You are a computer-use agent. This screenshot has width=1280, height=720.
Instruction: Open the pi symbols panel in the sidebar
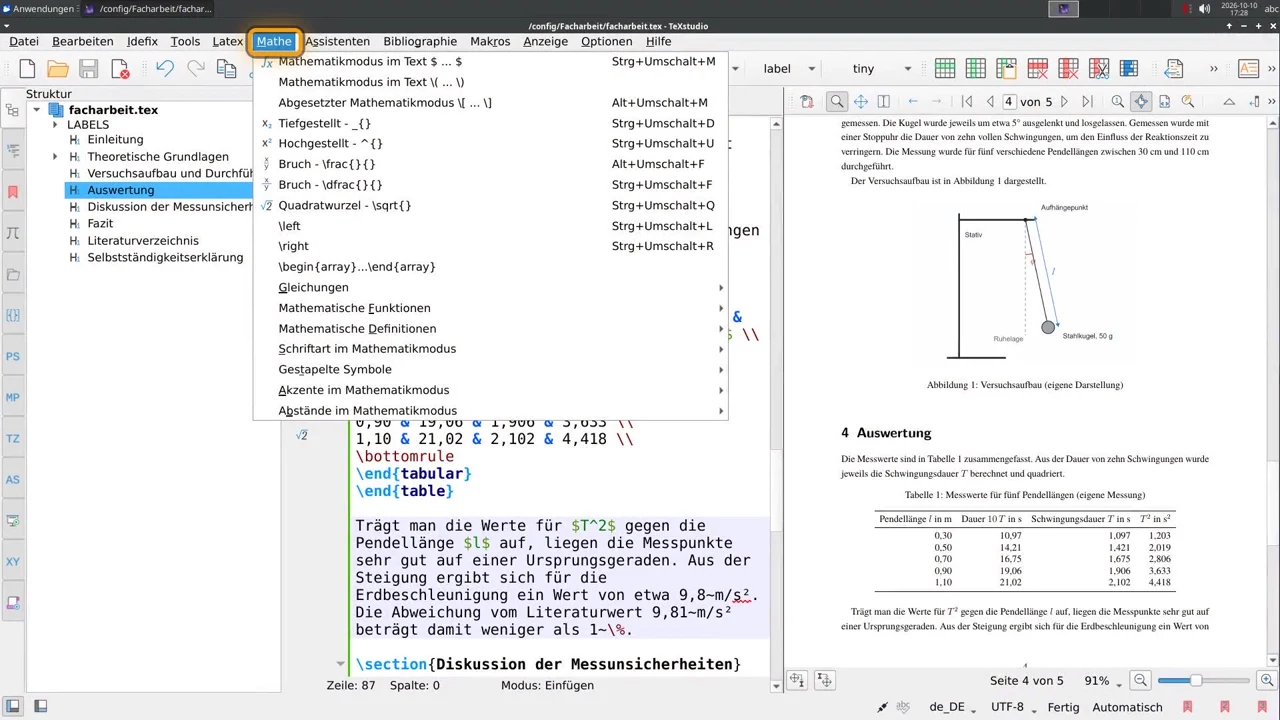click(x=13, y=232)
